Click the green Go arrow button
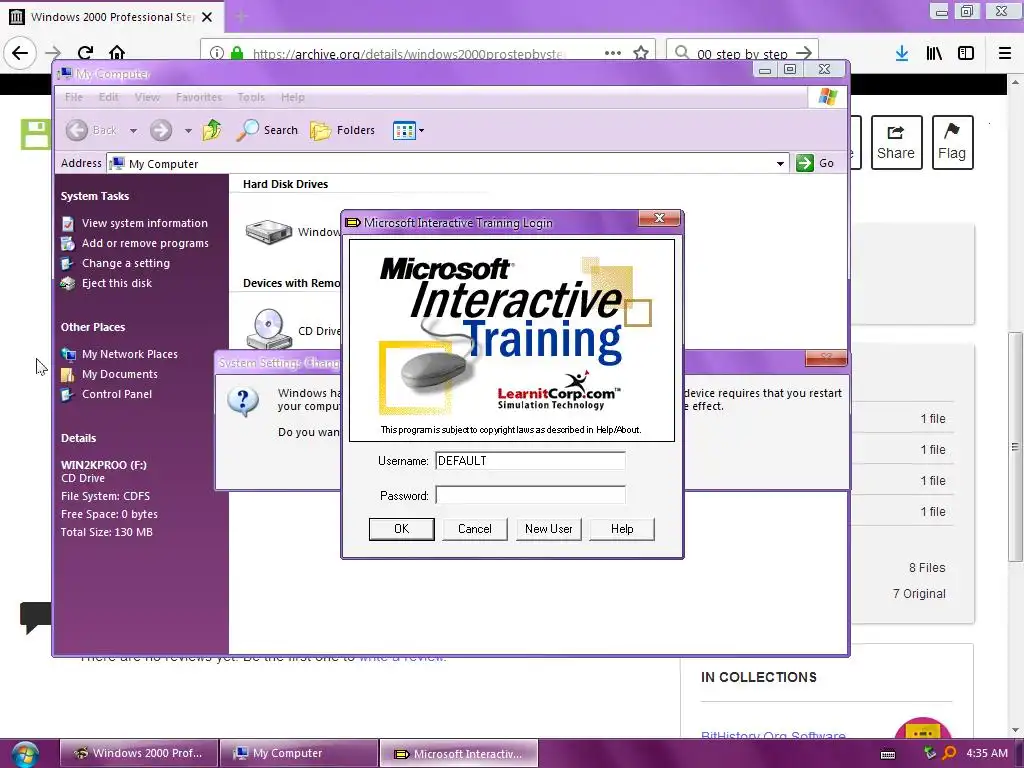The height and width of the screenshot is (768, 1024). pyautogui.click(x=805, y=163)
